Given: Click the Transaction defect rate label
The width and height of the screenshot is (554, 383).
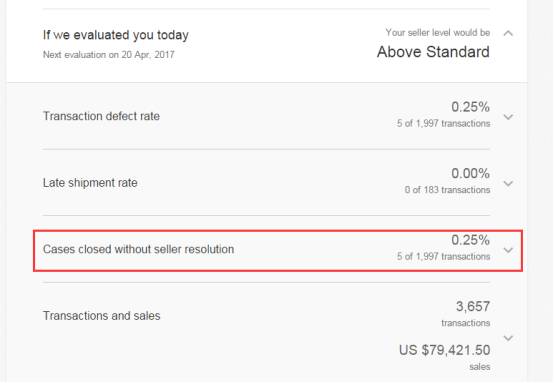Looking at the screenshot, I should 101,116.
